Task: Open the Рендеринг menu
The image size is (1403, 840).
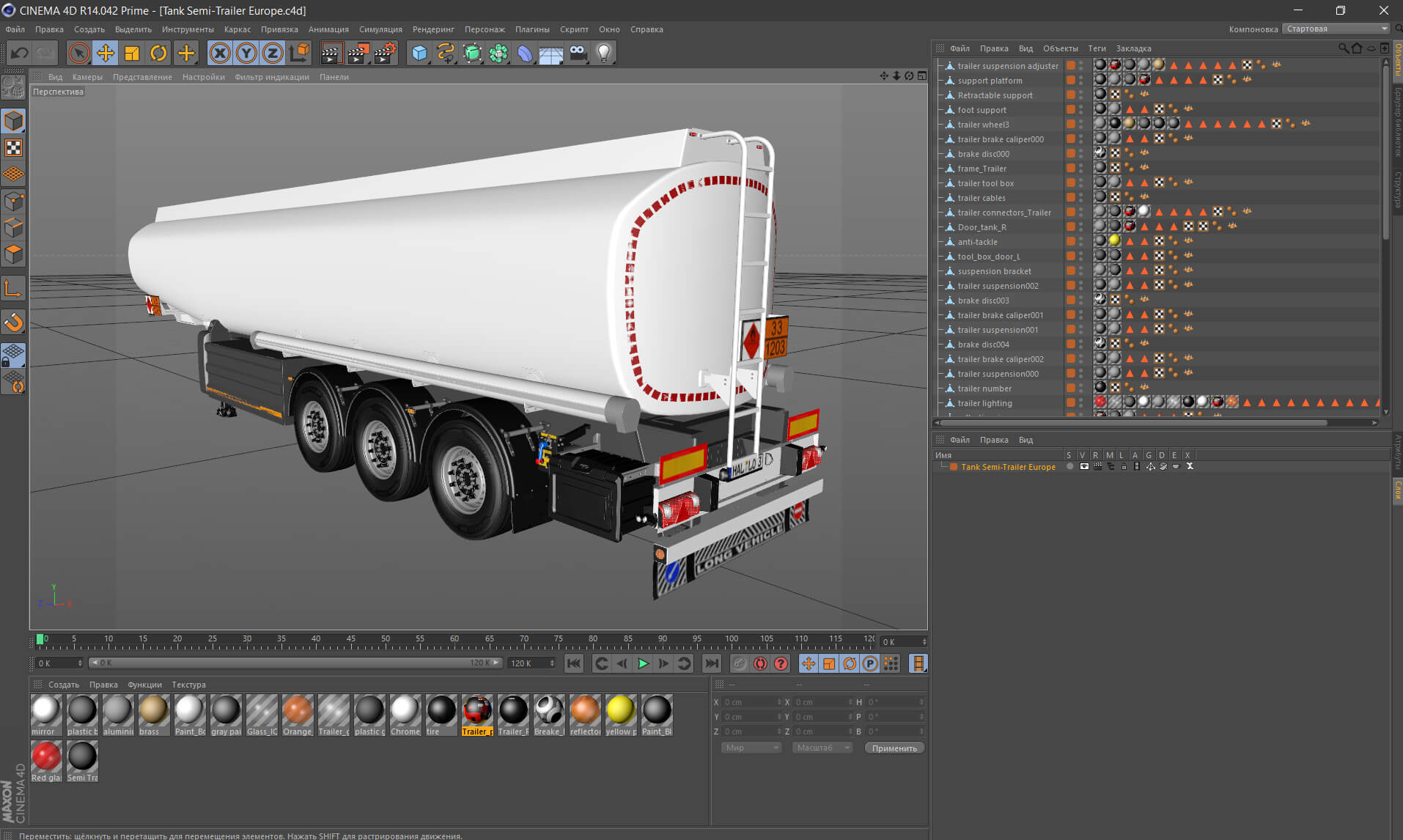Action: 433,29
